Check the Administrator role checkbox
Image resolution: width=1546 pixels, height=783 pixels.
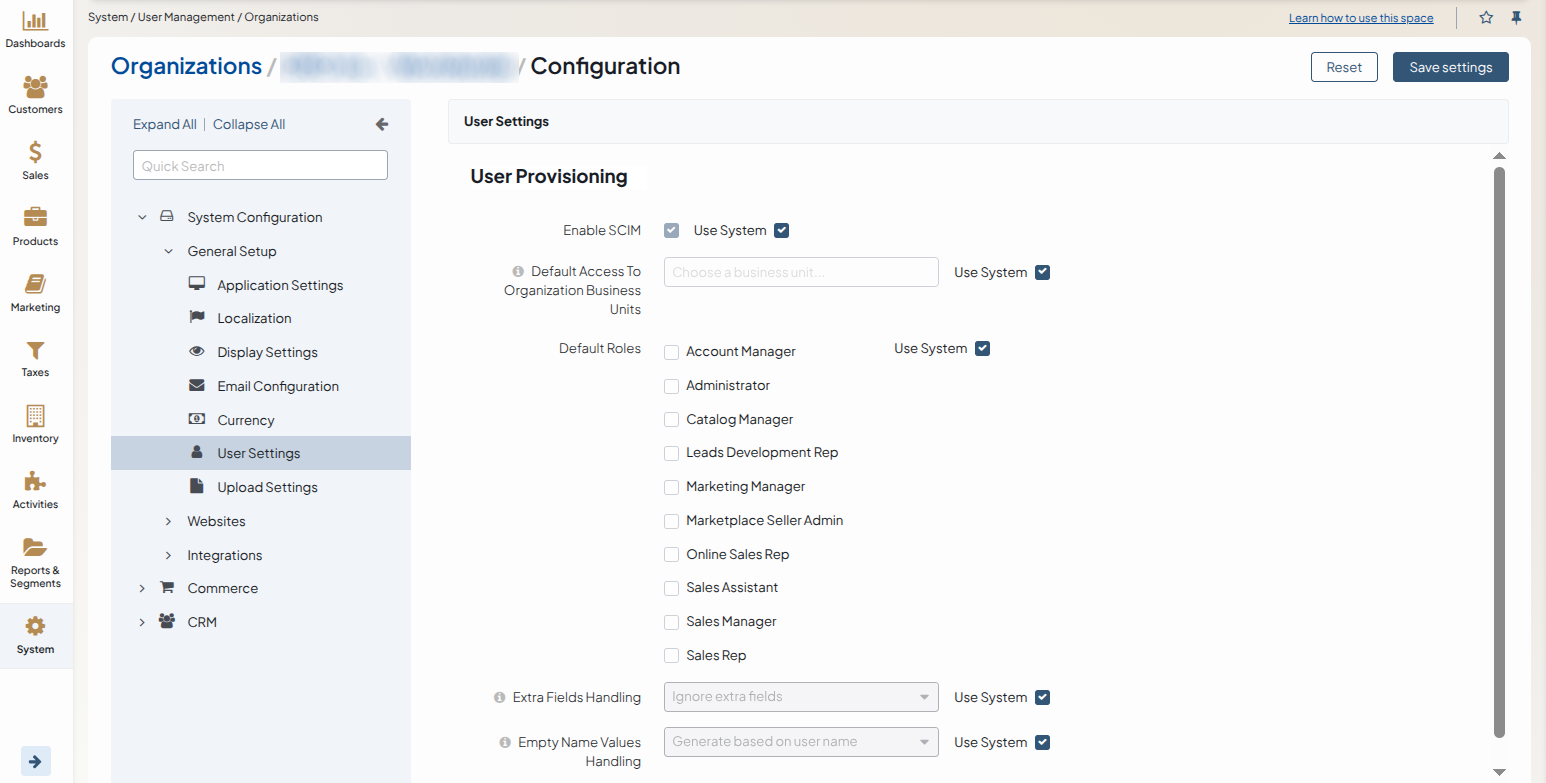(672, 386)
